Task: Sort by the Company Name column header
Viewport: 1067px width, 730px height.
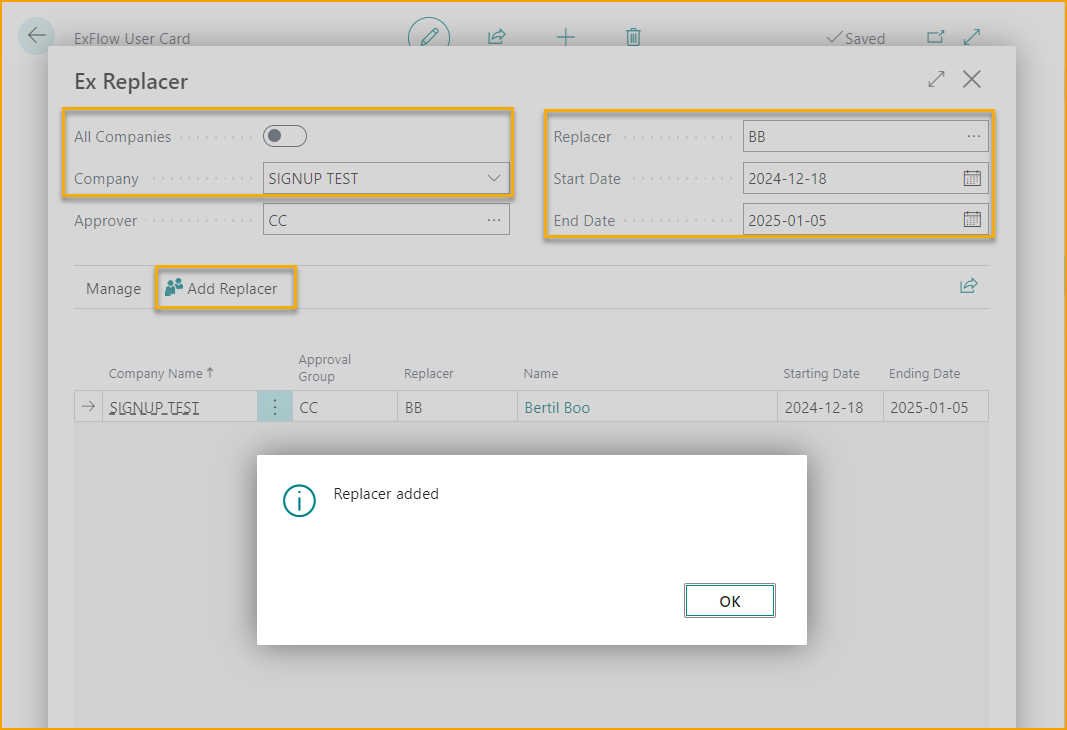Action: point(160,373)
